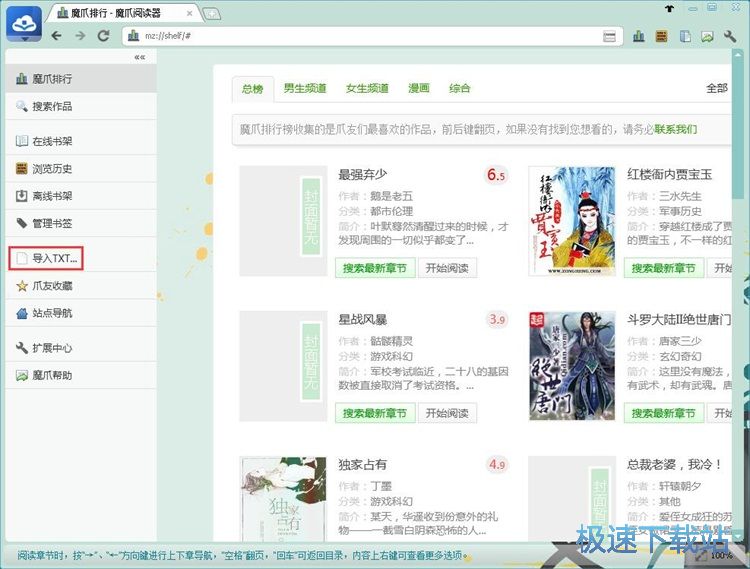This screenshot has width=750, height=569.
Task: Open 离线书架 in the sidebar
Action: coord(81,196)
